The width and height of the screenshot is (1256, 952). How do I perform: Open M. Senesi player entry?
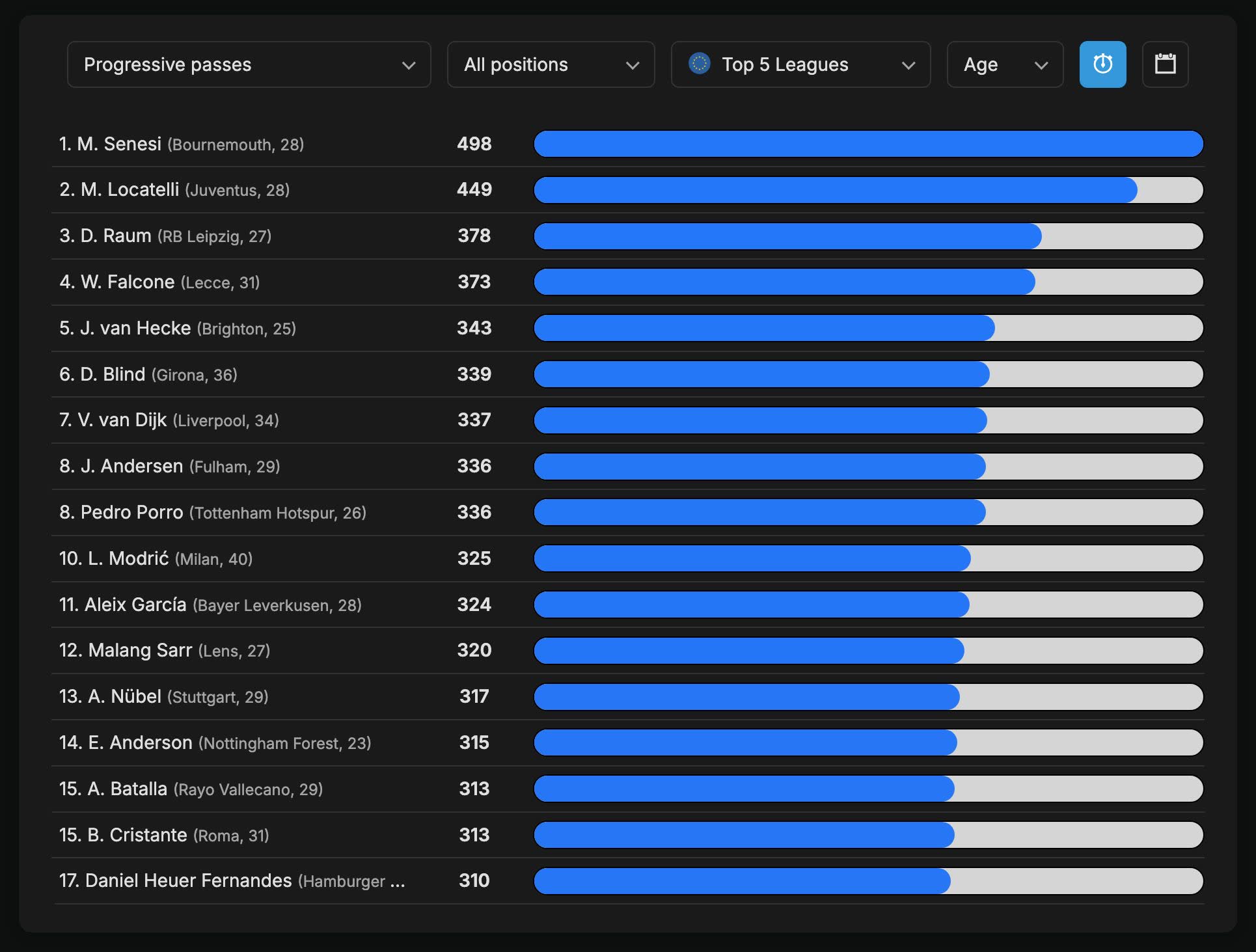pos(119,144)
